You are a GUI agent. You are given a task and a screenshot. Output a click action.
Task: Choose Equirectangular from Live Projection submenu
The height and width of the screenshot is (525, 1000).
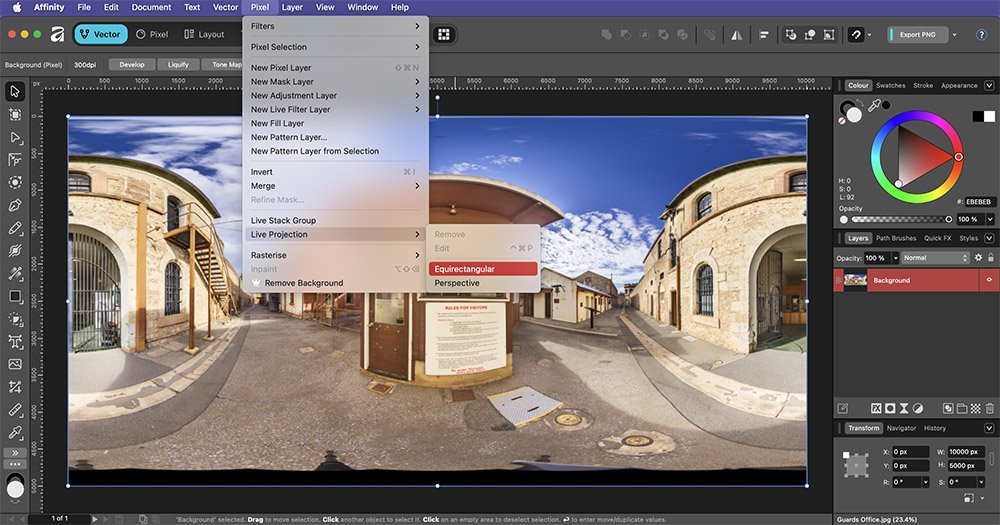tap(483, 269)
